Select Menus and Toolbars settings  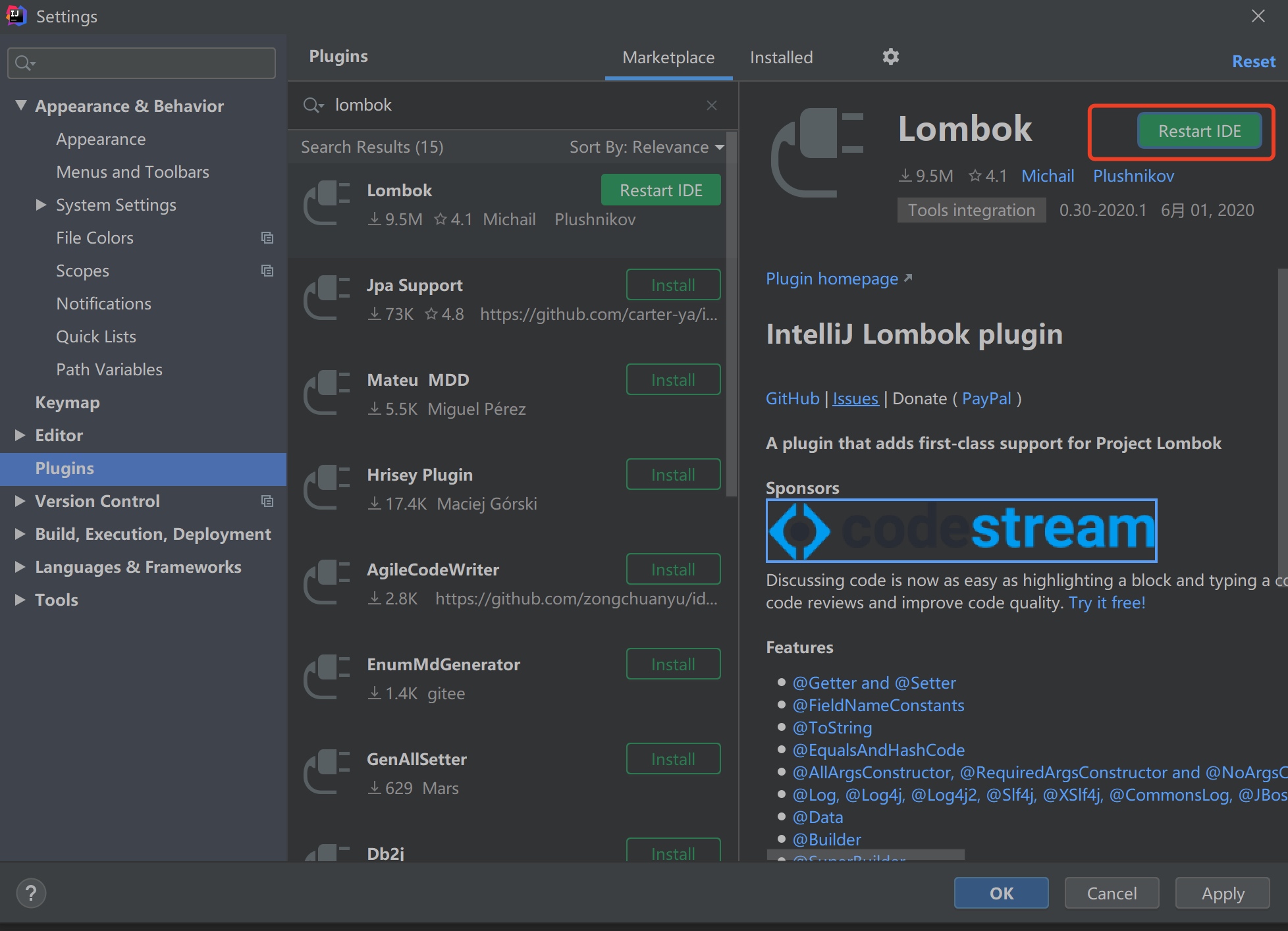pyautogui.click(x=132, y=172)
